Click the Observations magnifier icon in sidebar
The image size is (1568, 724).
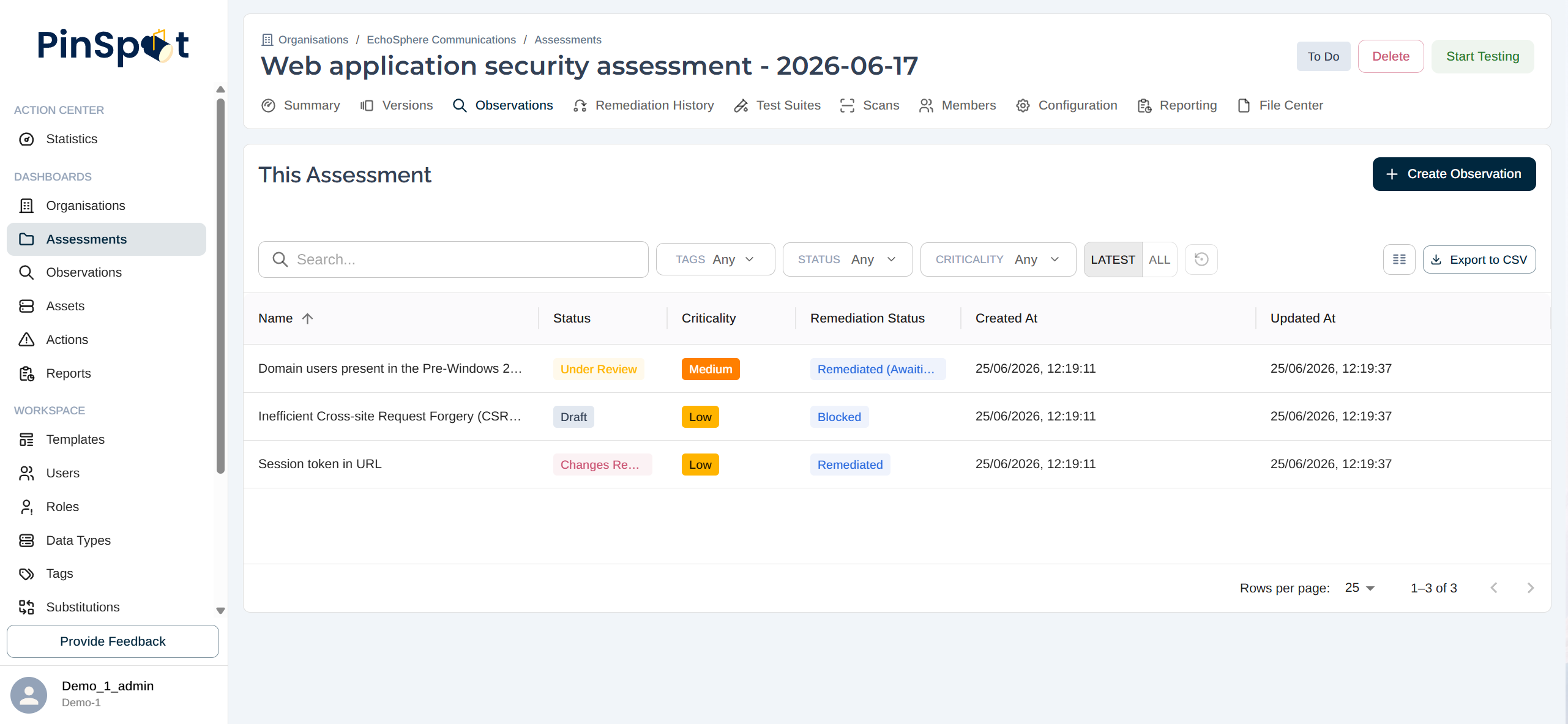(26, 272)
